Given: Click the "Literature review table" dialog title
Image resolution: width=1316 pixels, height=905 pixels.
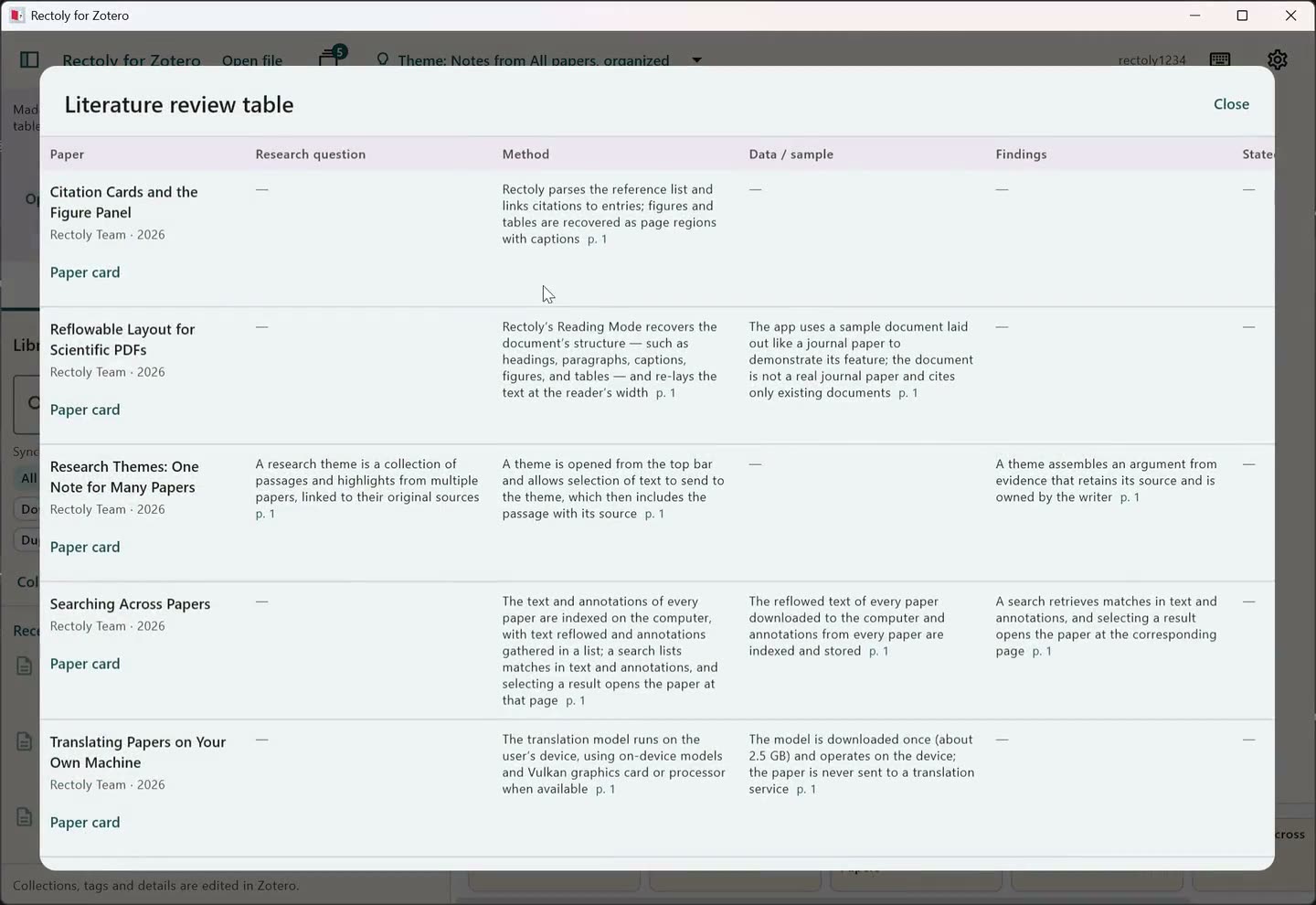Looking at the screenshot, I should click(179, 104).
